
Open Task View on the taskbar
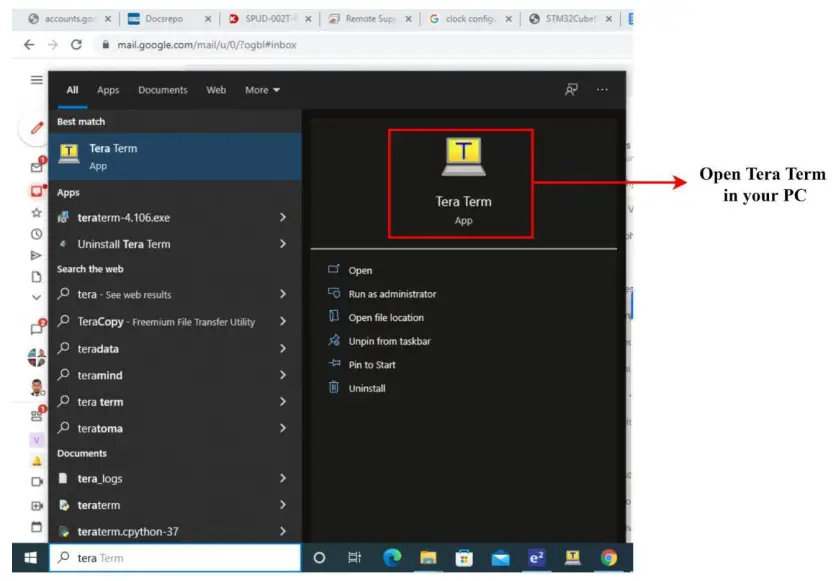(x=355, y=558)
